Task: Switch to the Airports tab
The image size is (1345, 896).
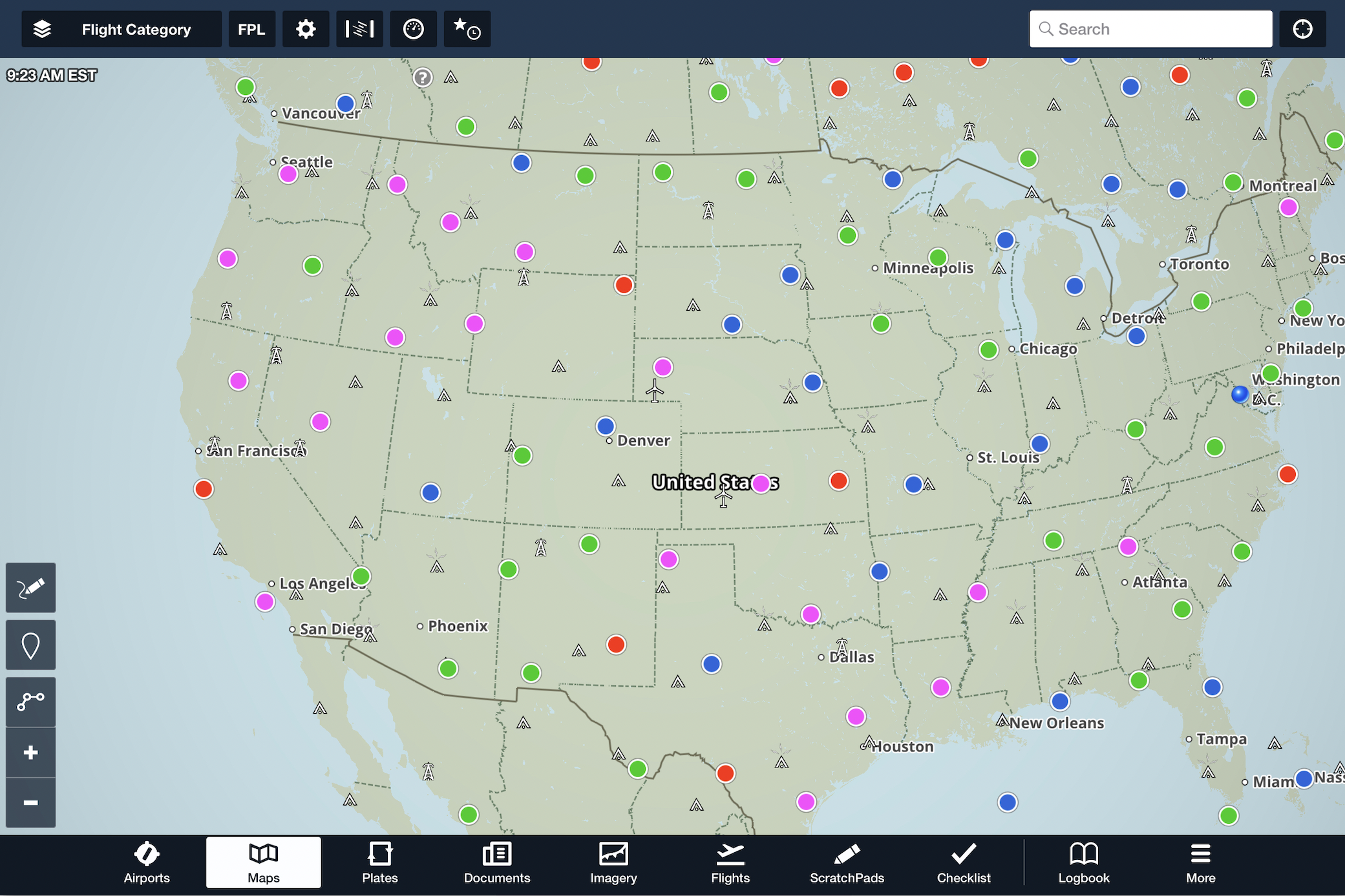Action: 147,862
